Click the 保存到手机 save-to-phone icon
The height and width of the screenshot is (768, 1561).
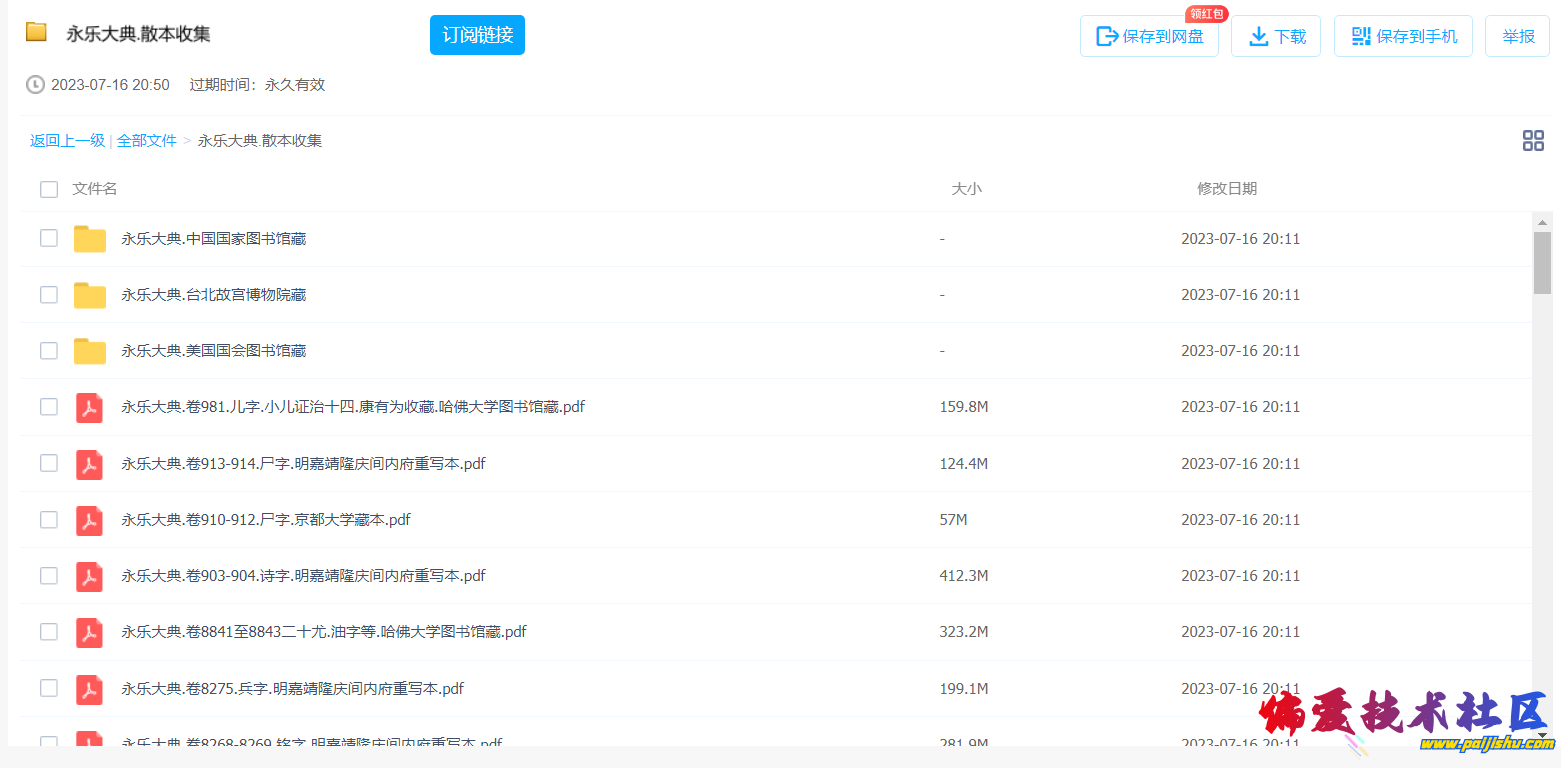[1360, 35]
